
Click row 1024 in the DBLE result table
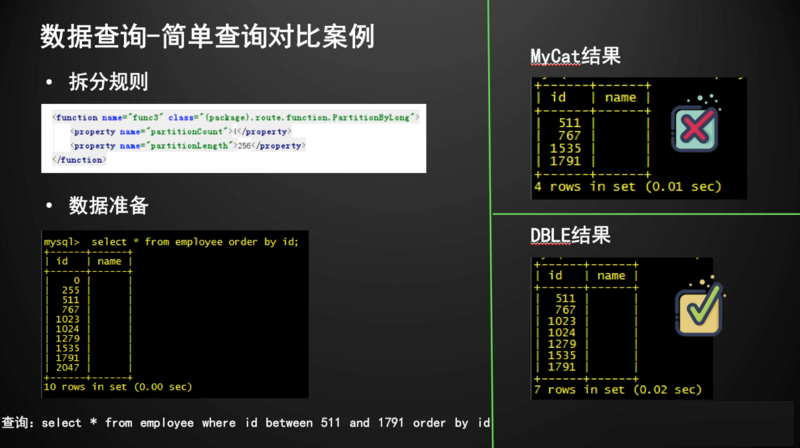(587, 333)
